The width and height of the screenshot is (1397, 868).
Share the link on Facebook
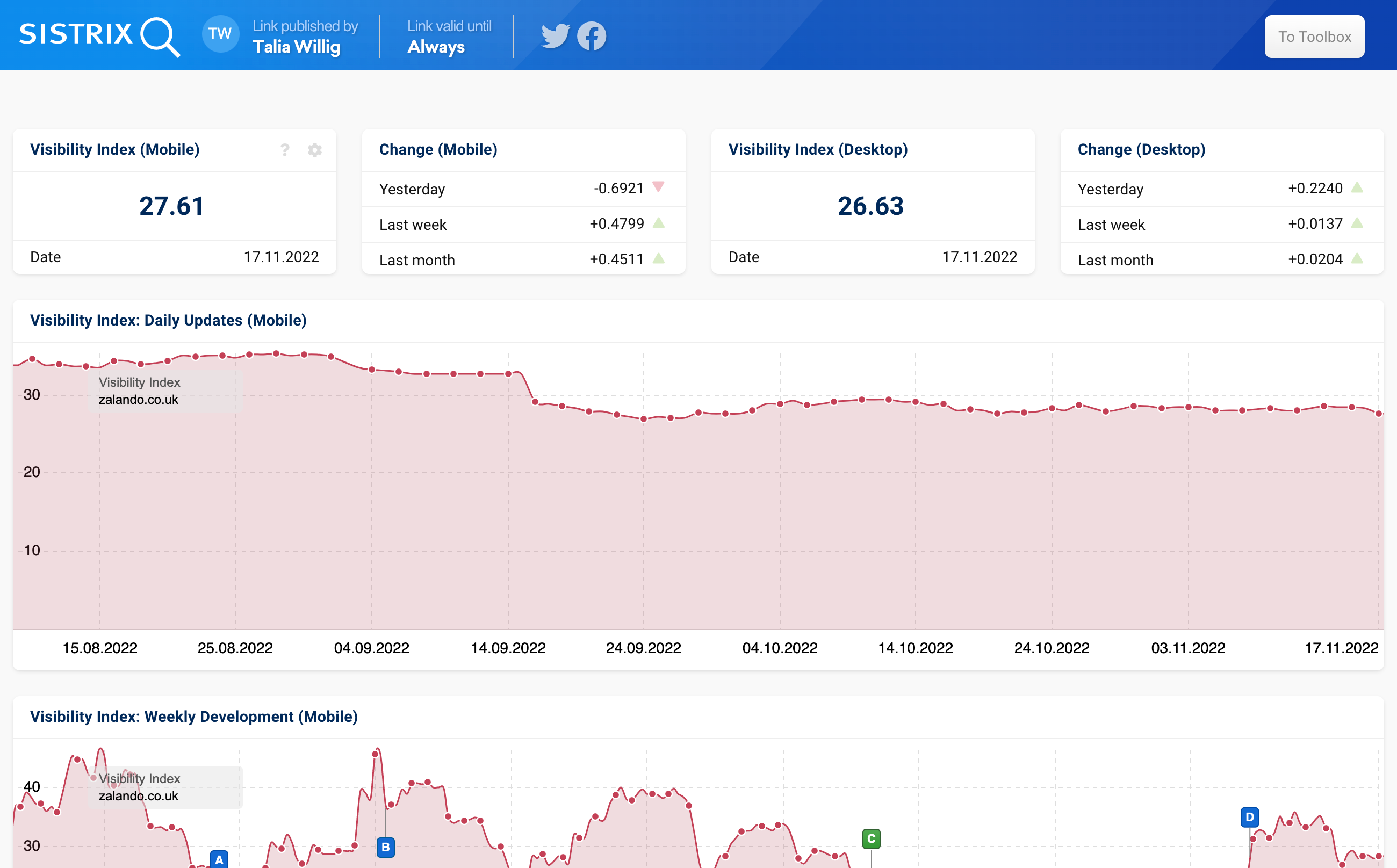coord(592,35)
